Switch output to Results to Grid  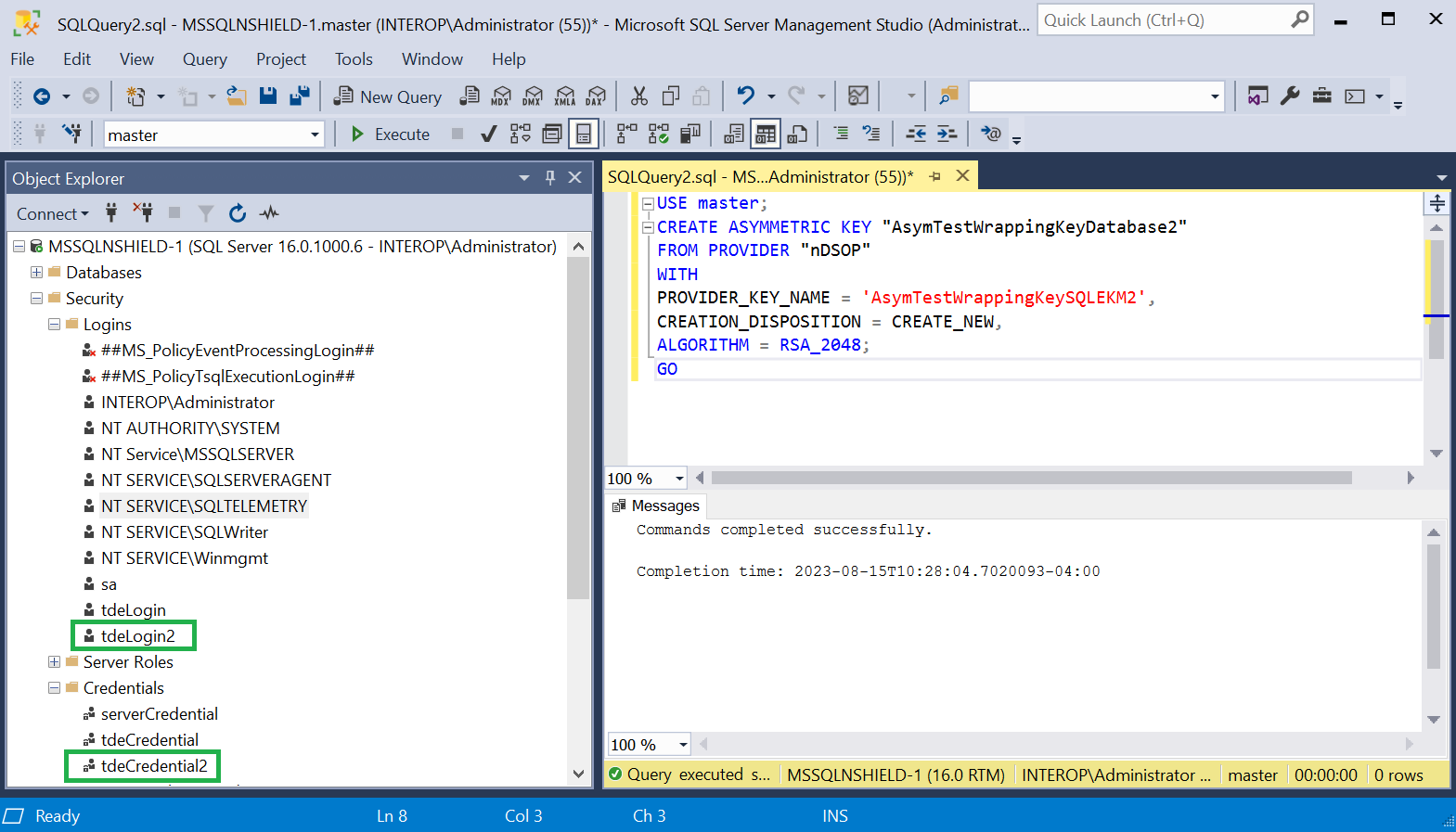coord(766,134)
